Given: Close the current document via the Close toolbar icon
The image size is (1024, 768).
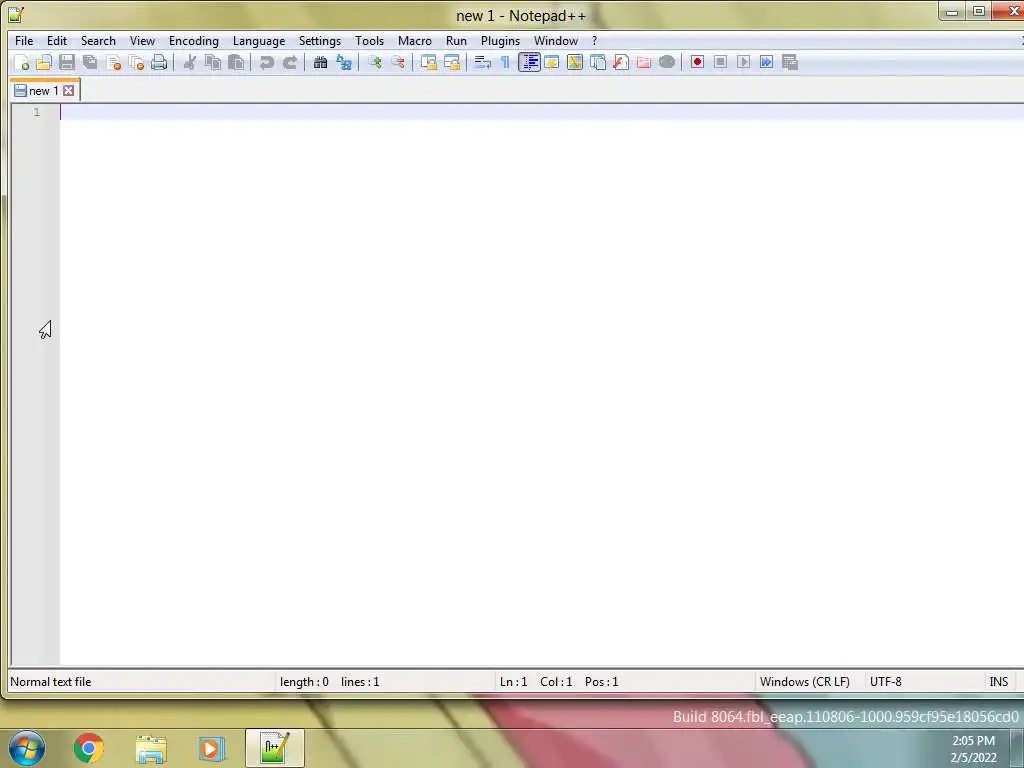Looking at the screenshot, I should (113, 63).
